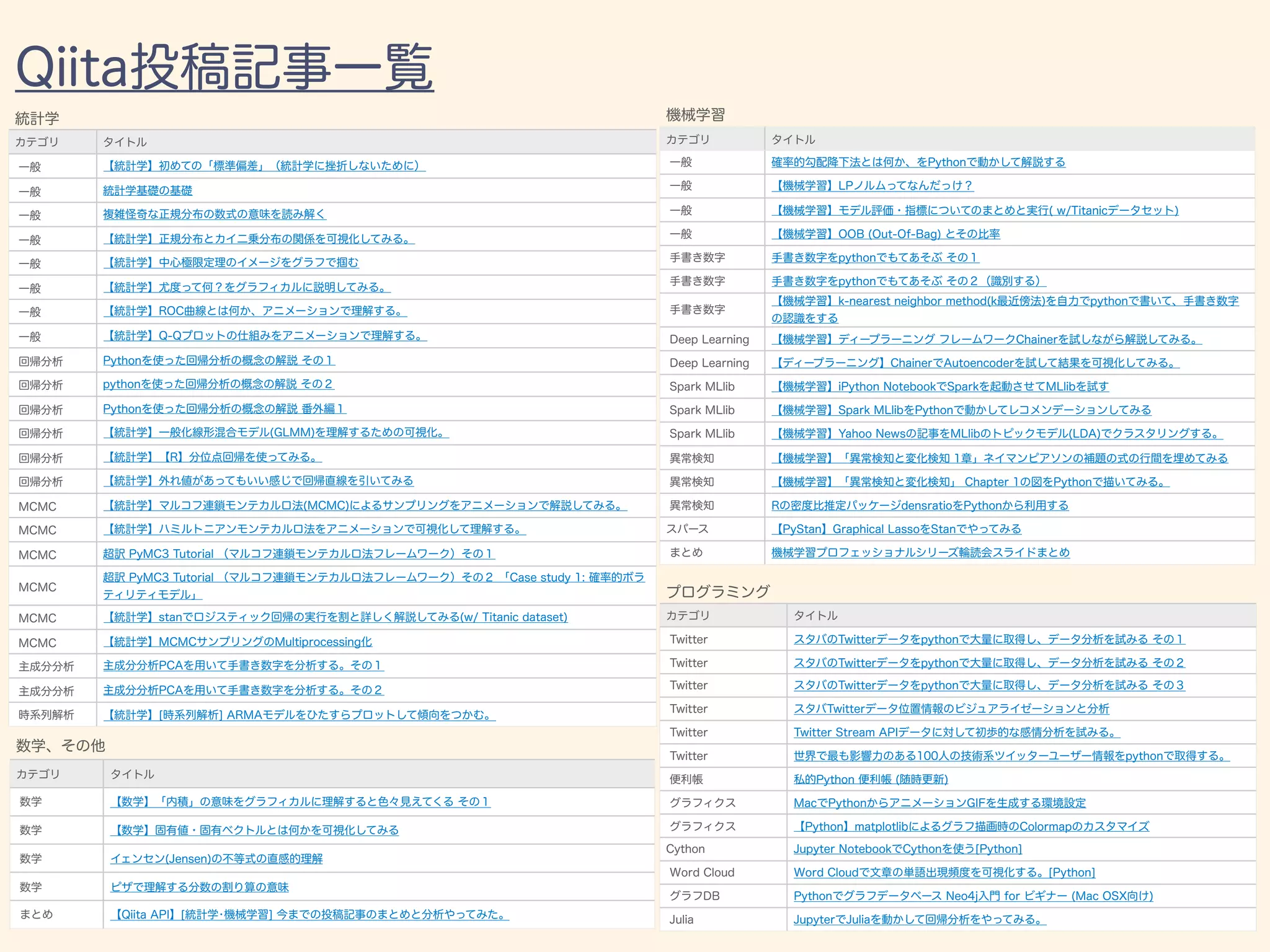Screen dimensions: 1270x952
Task: Open JupyterでJuliaを動かして回帰分析 link
Action: pos(919,919)
